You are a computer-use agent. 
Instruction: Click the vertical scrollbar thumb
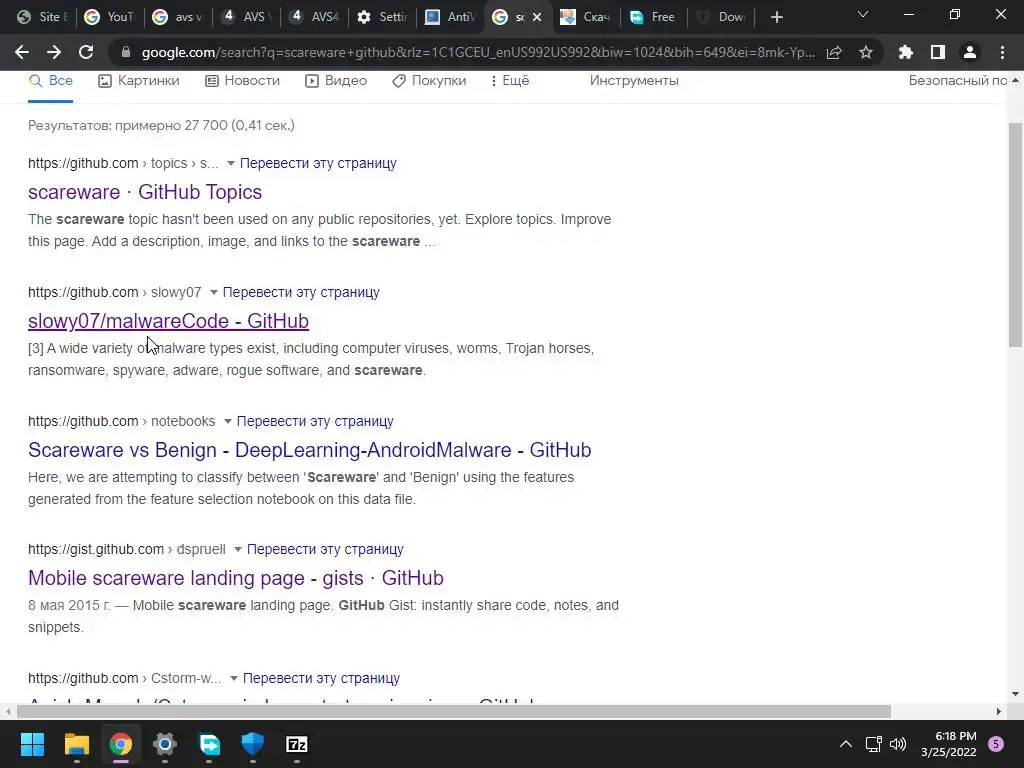[1015, 235]
